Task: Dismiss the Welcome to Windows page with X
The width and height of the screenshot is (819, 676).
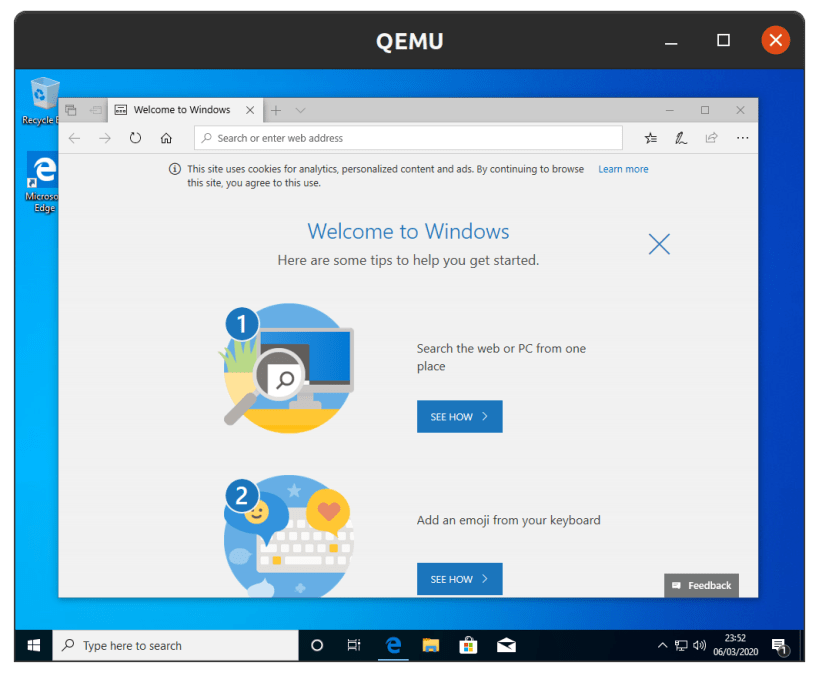Action: pos(659,244)
